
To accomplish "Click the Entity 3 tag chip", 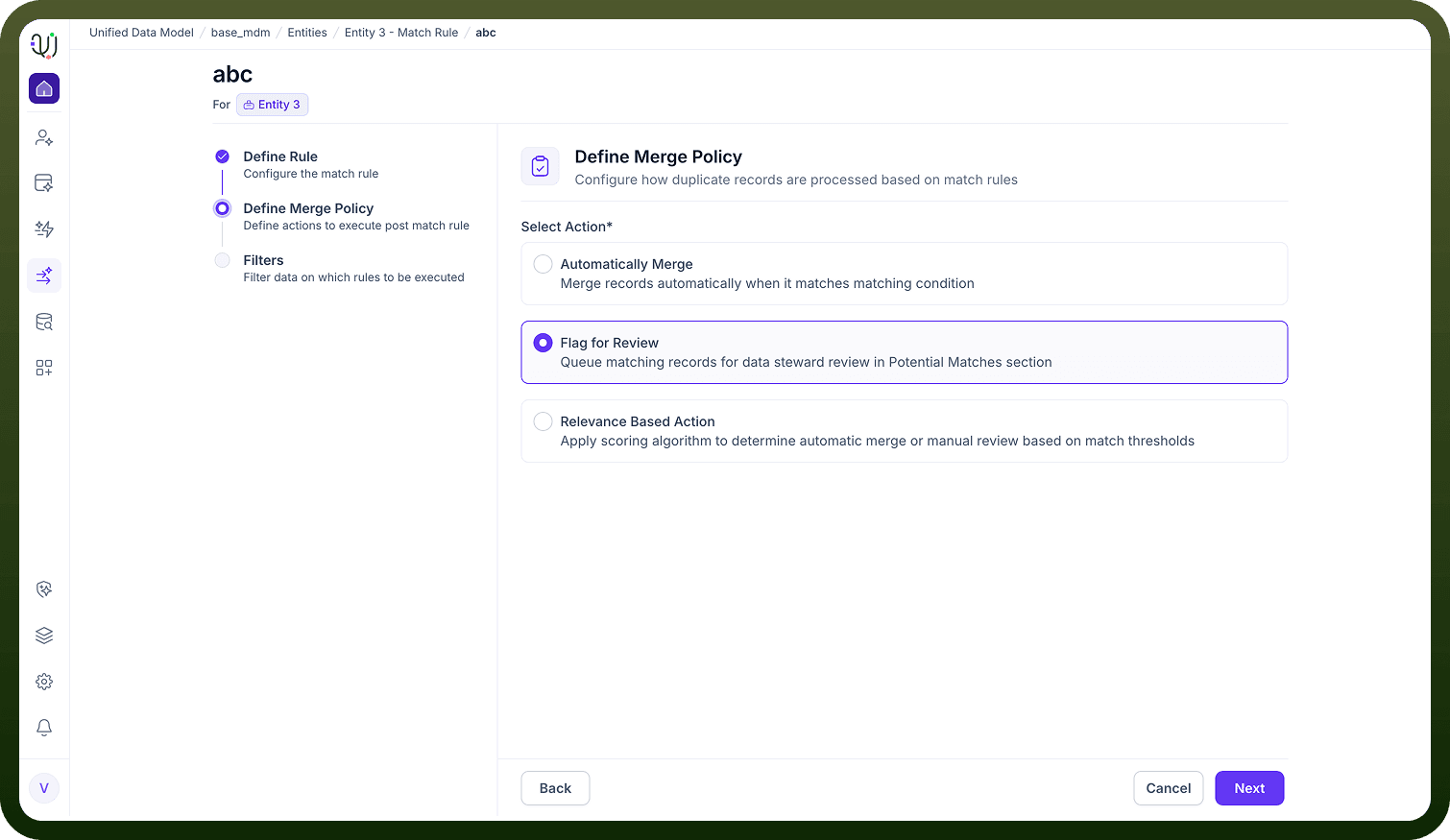I will [273, 105].
